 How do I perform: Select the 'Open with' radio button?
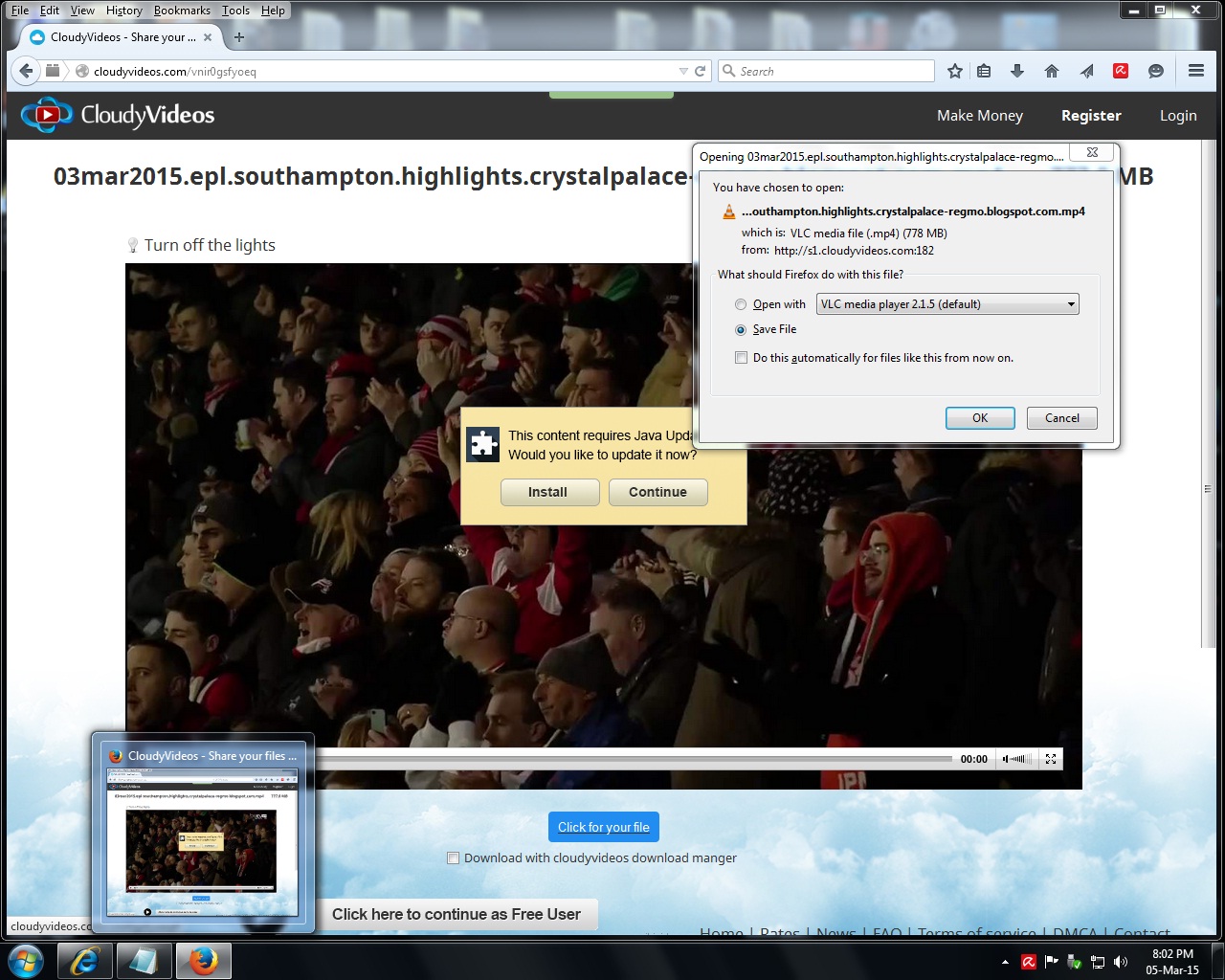(741, 304)
